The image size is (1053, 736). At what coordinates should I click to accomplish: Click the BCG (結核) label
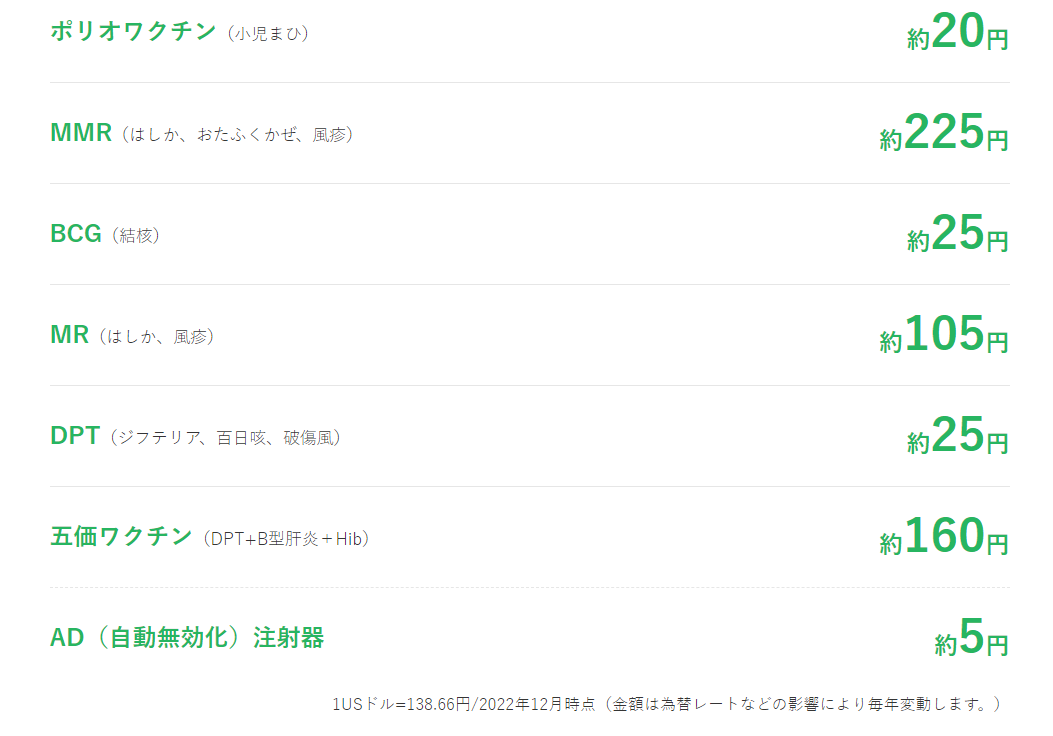click(x=105, y=234)
